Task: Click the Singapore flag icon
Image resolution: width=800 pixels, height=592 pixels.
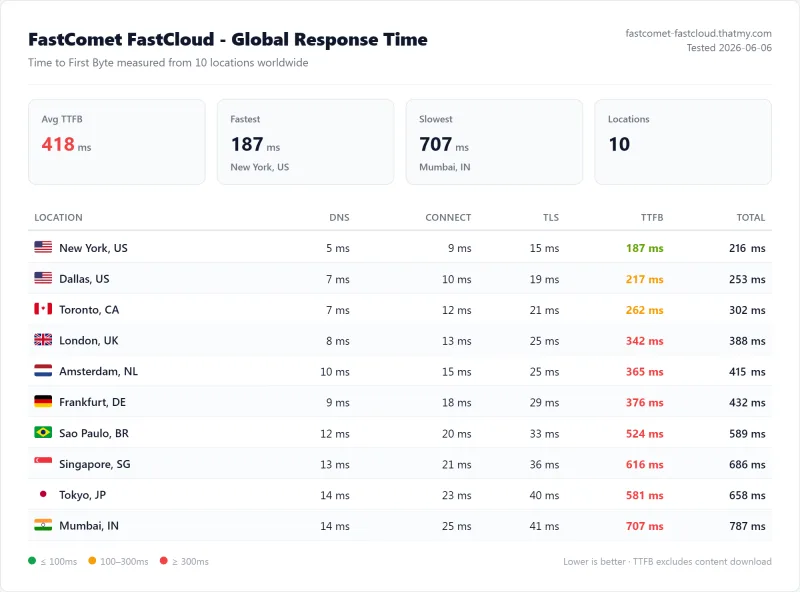Action: tap(43, 463)
